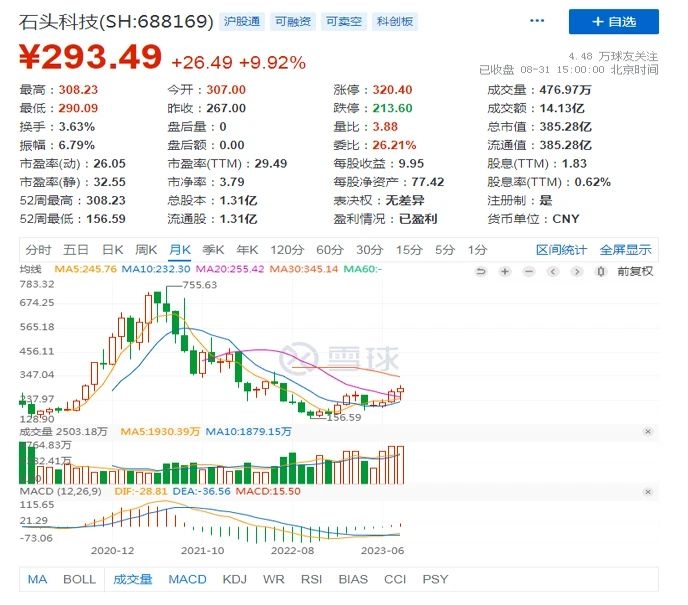The height and width of the screenshot is (605, 688).
Task: Toggle the BOLL indicator option
Action: tap(79, 580)
